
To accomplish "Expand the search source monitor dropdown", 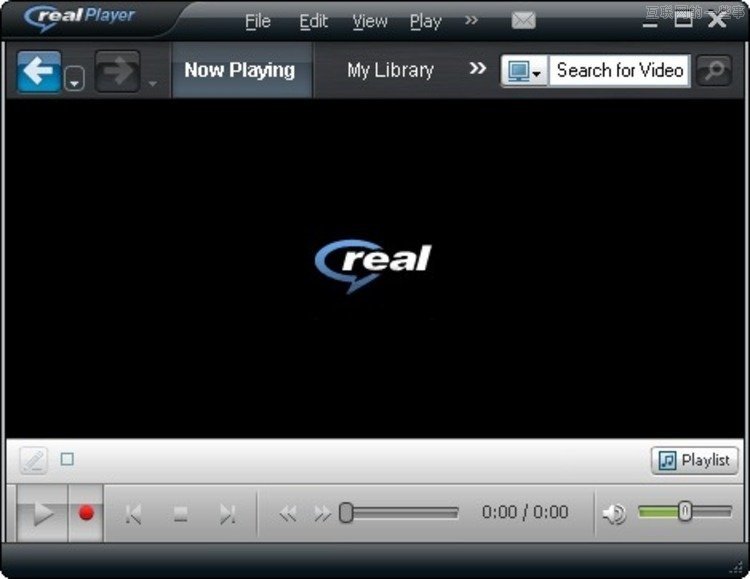I will [x=525, y=71].
